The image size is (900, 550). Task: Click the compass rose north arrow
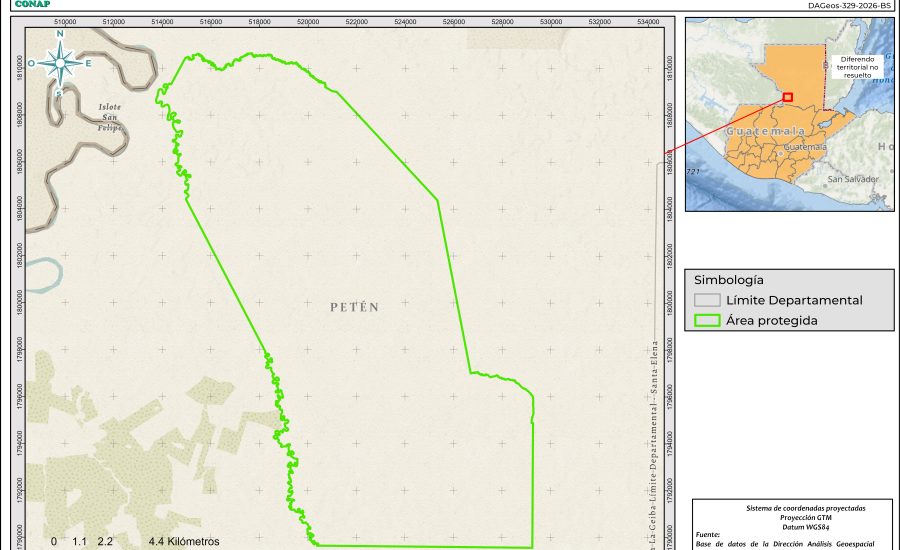pyautogui.click(x=60, y=62)
